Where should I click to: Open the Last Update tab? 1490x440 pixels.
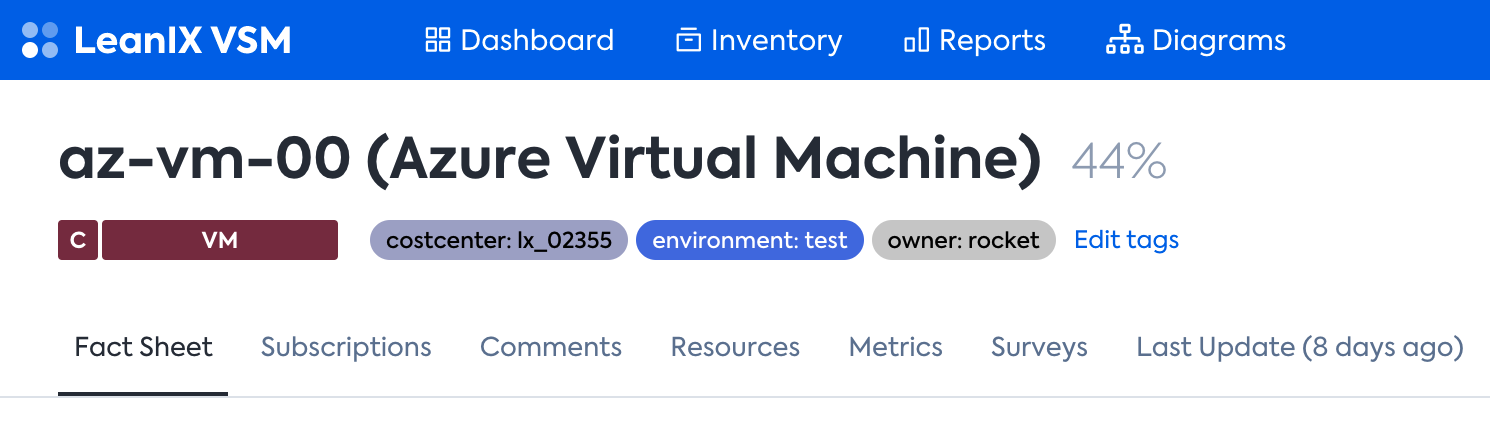pos(1300,347)
